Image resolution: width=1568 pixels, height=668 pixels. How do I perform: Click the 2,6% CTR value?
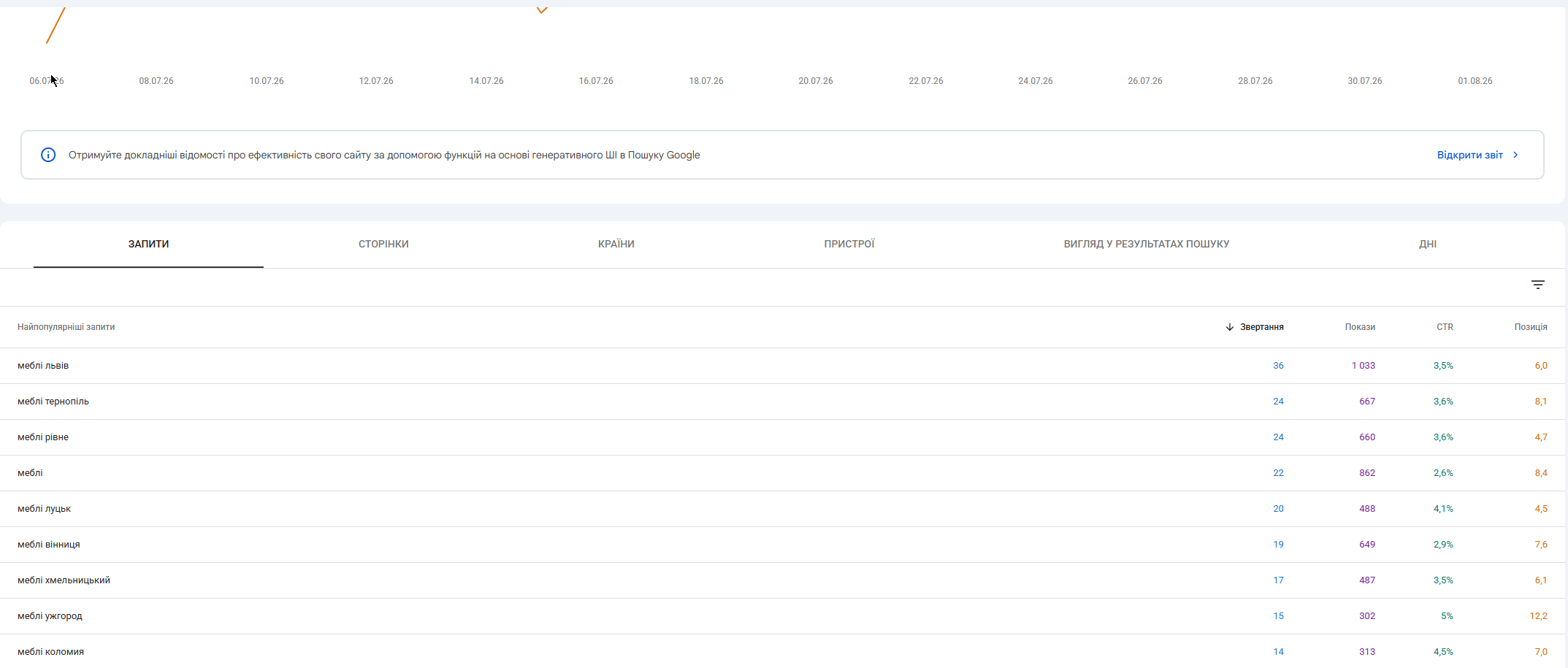pyautogui.click(x=1443, y=473)
